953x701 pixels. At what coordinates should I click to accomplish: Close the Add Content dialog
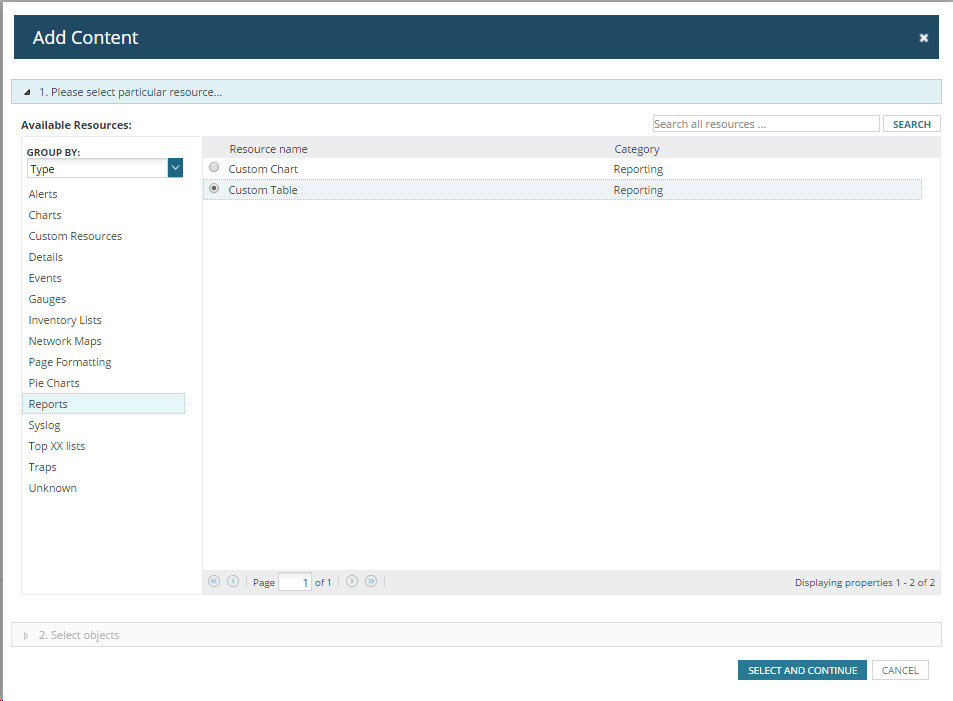point(923,38)
